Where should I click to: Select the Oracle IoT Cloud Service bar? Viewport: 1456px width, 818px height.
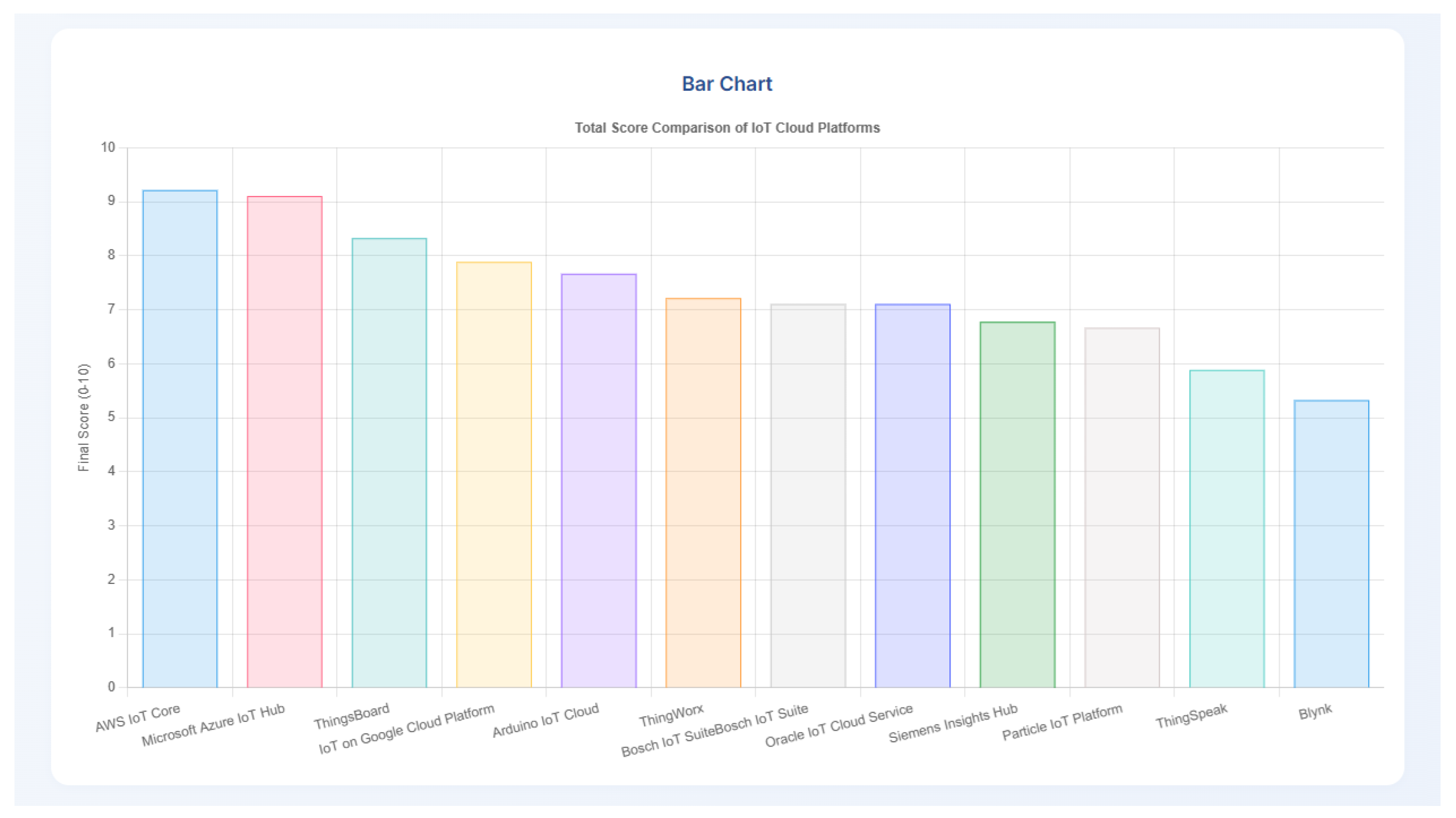pyautogui.click(x=912, y=496)
